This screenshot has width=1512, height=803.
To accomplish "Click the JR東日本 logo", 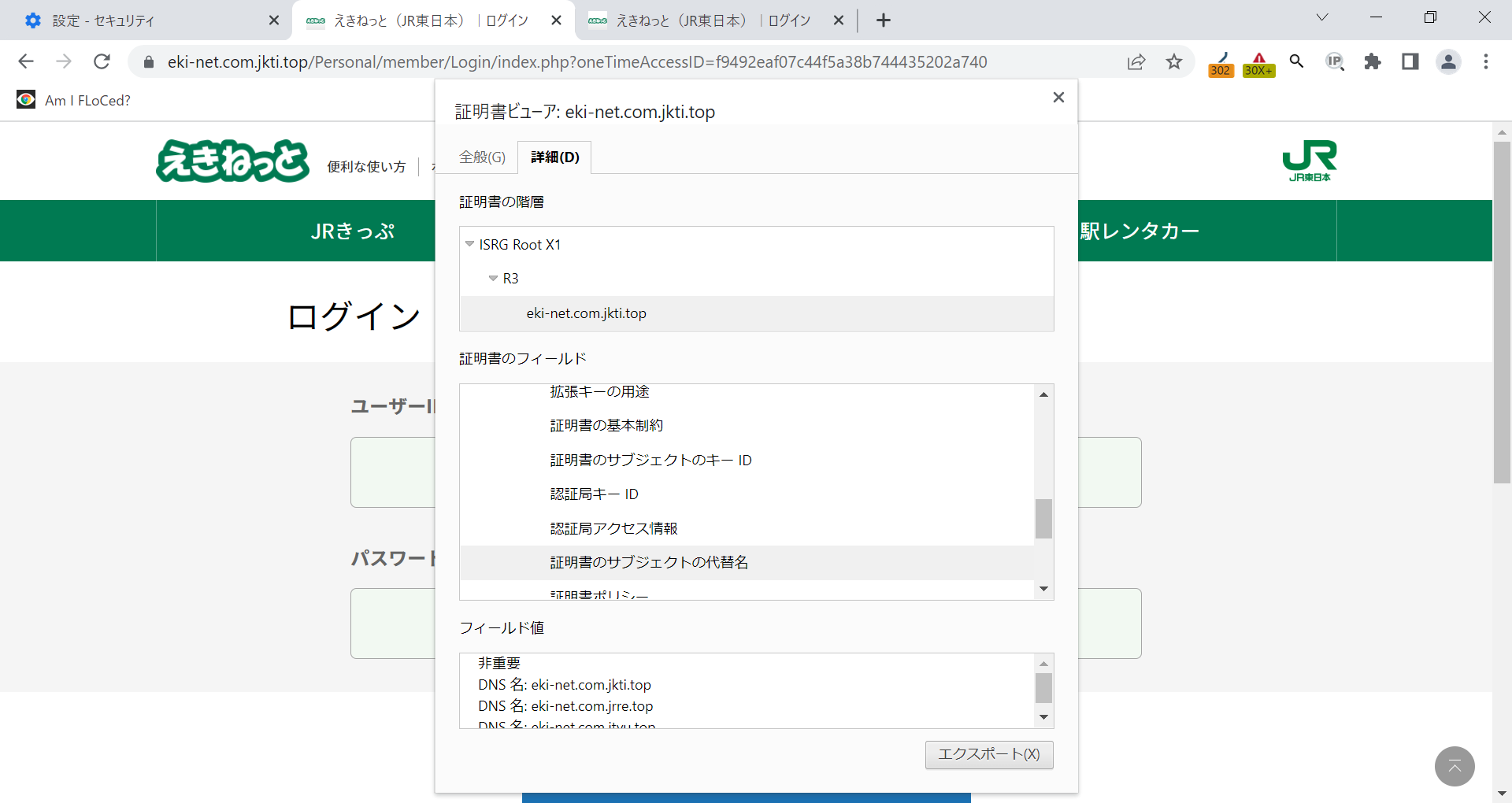I will pyautogui.click(x=1310, y=161).
